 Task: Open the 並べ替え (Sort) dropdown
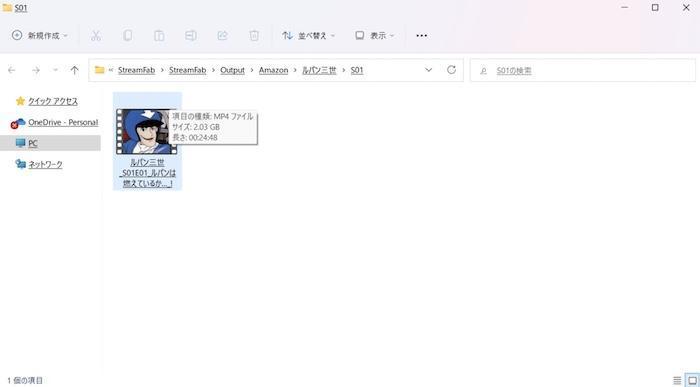[308, 35]
